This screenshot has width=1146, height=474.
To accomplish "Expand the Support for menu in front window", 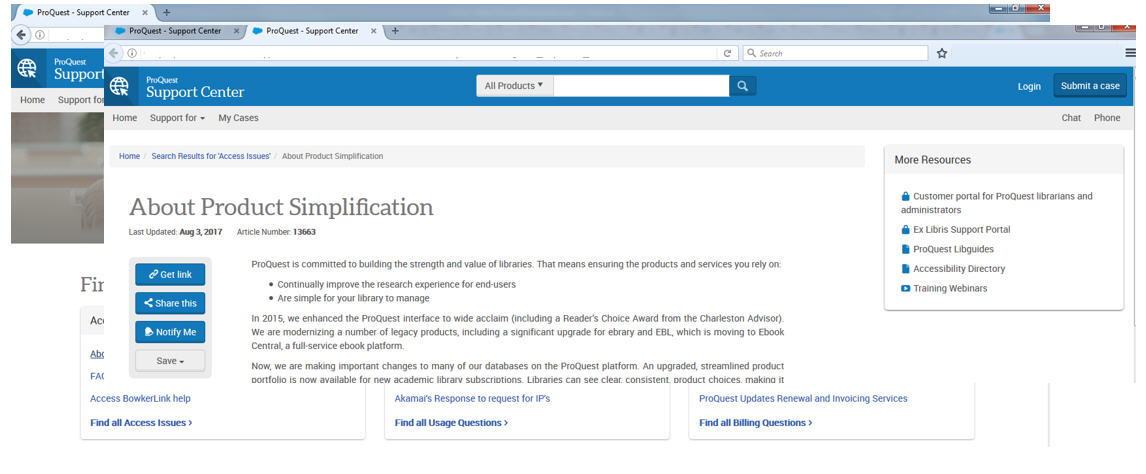I will [x=178, y=118].
